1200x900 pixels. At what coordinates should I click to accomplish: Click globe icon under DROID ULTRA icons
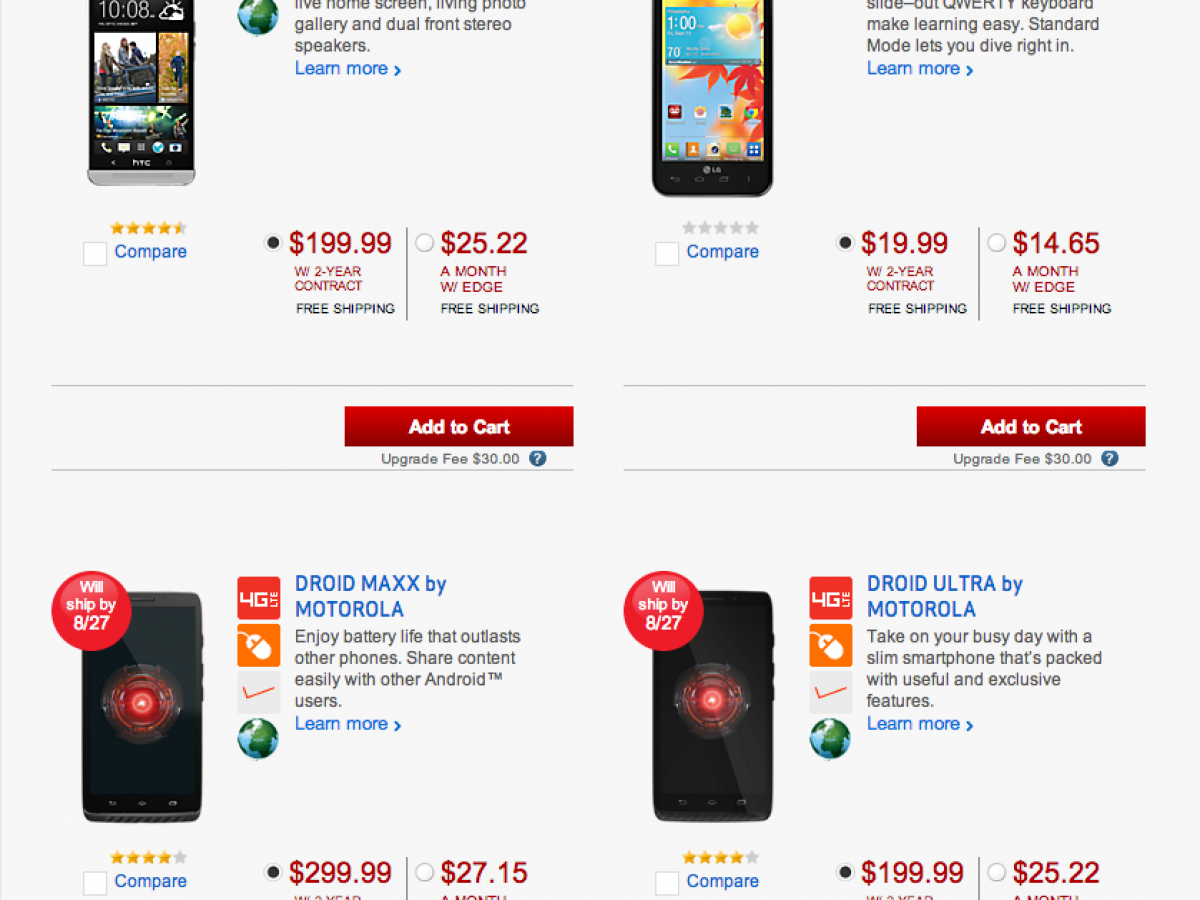coord(830,739)
